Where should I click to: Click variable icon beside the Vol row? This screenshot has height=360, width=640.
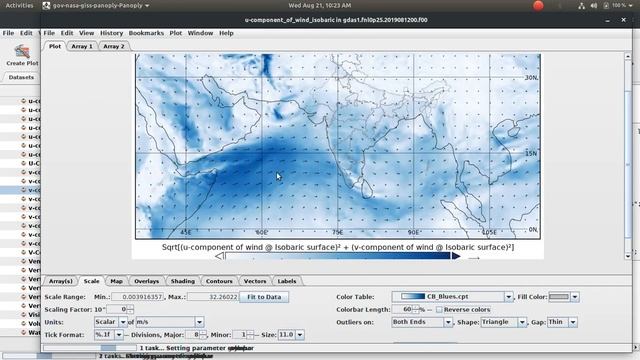[24, 324]
